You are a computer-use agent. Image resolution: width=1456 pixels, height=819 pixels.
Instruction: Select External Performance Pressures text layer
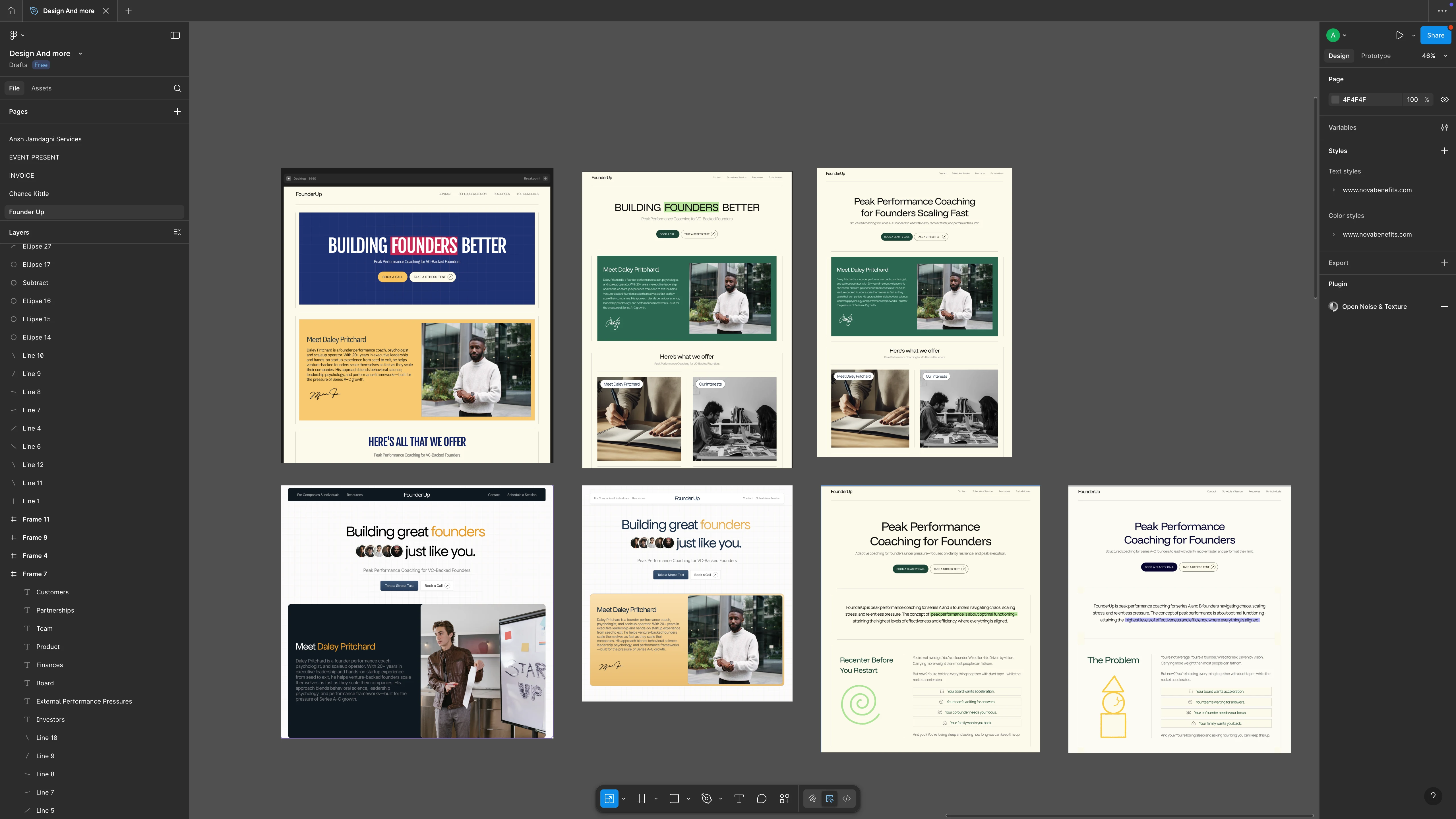pos(94,702)
